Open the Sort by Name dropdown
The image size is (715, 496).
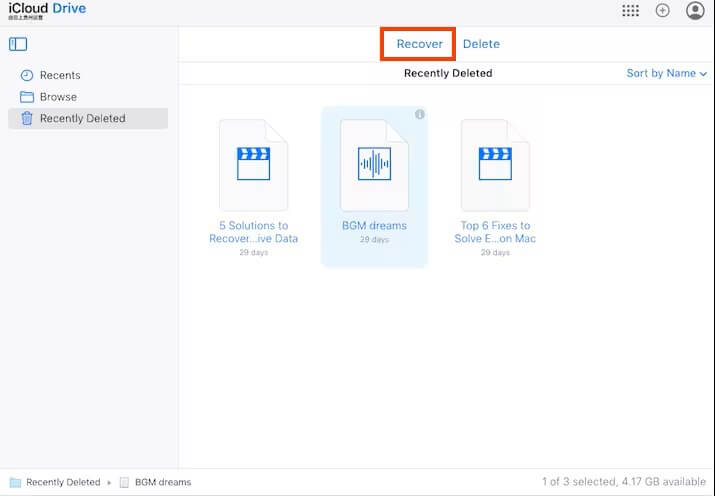pyautogui.click(x=661, y=73)
